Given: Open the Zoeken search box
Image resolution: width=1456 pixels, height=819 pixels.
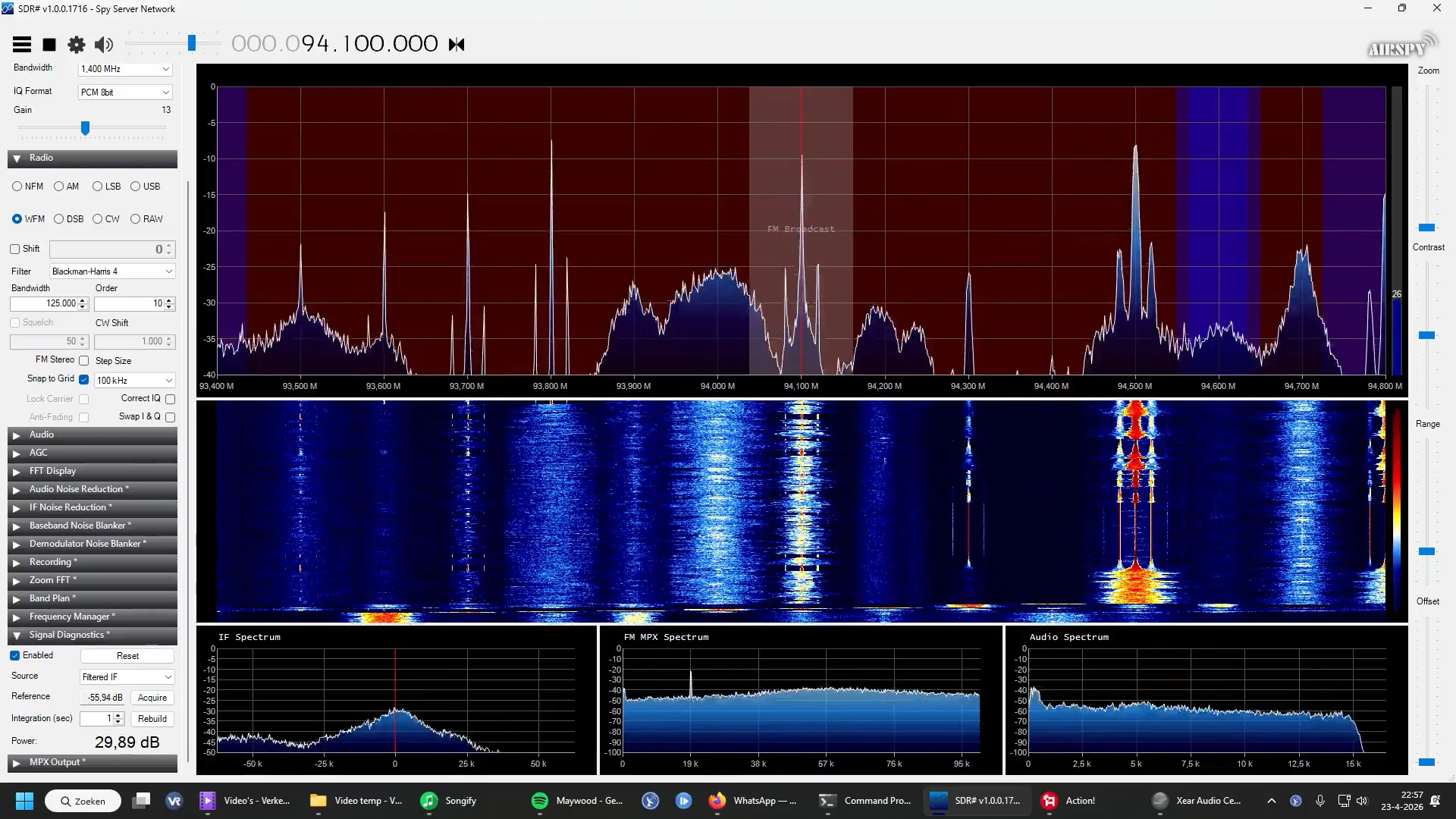Looking at the screenshot, I should click(83, 801).
